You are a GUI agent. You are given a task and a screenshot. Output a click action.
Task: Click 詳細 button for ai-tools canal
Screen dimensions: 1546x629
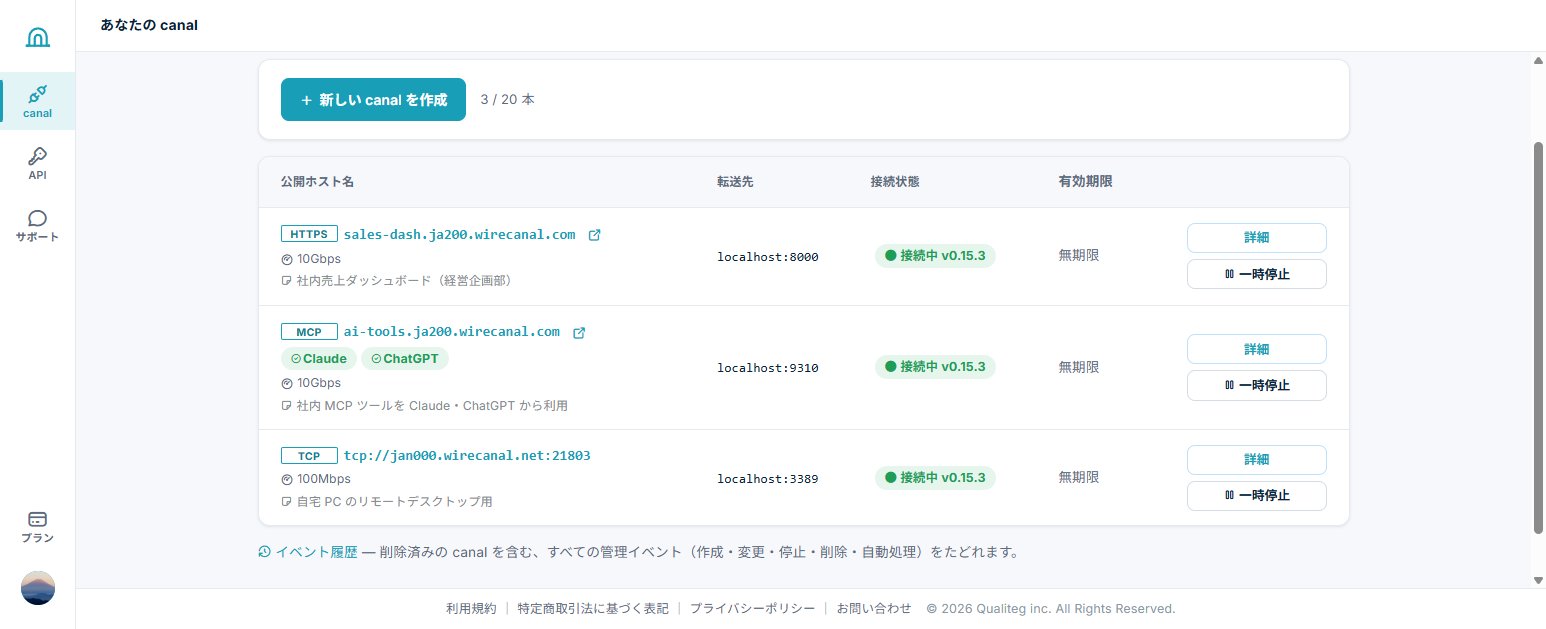[1256, 349]
